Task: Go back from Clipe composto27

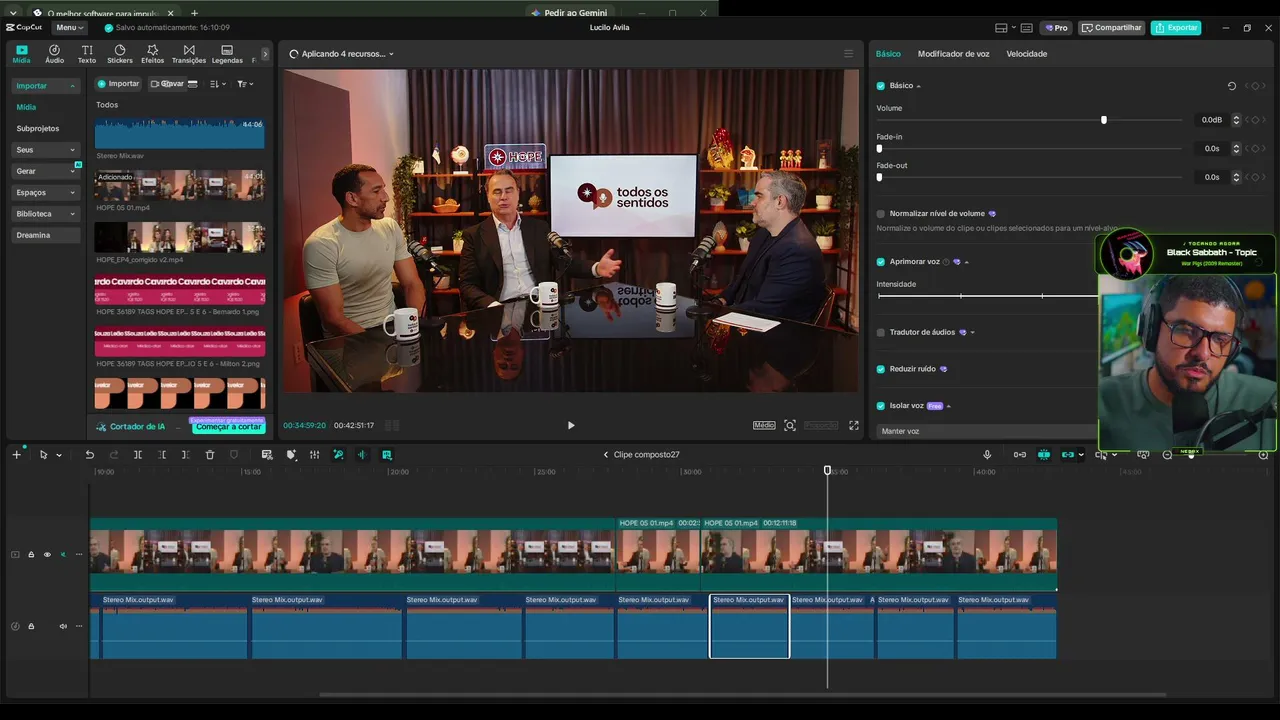Action: (x=605, y=455)
